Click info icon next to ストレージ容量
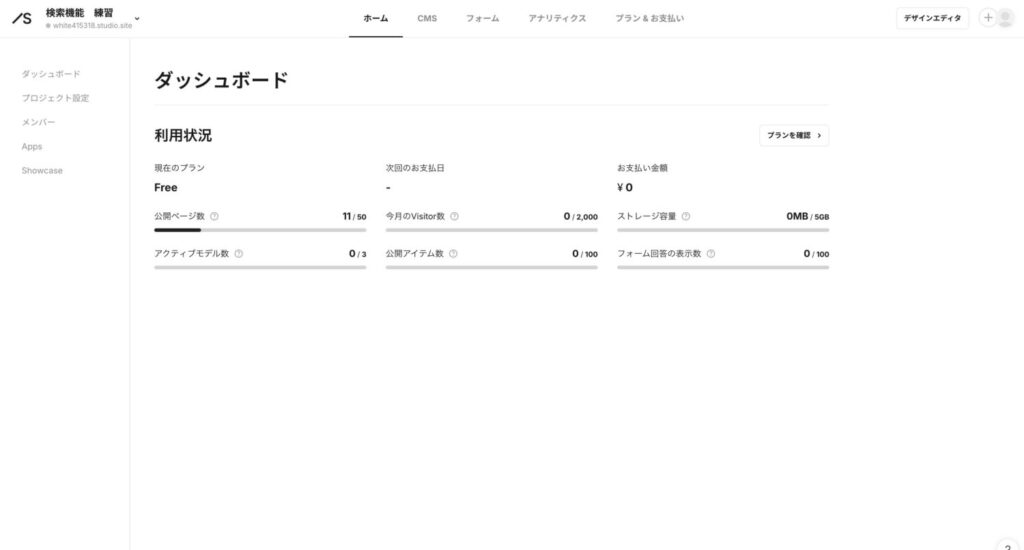This screenshot has width=1024, height=550. click(x=686, y=216)
